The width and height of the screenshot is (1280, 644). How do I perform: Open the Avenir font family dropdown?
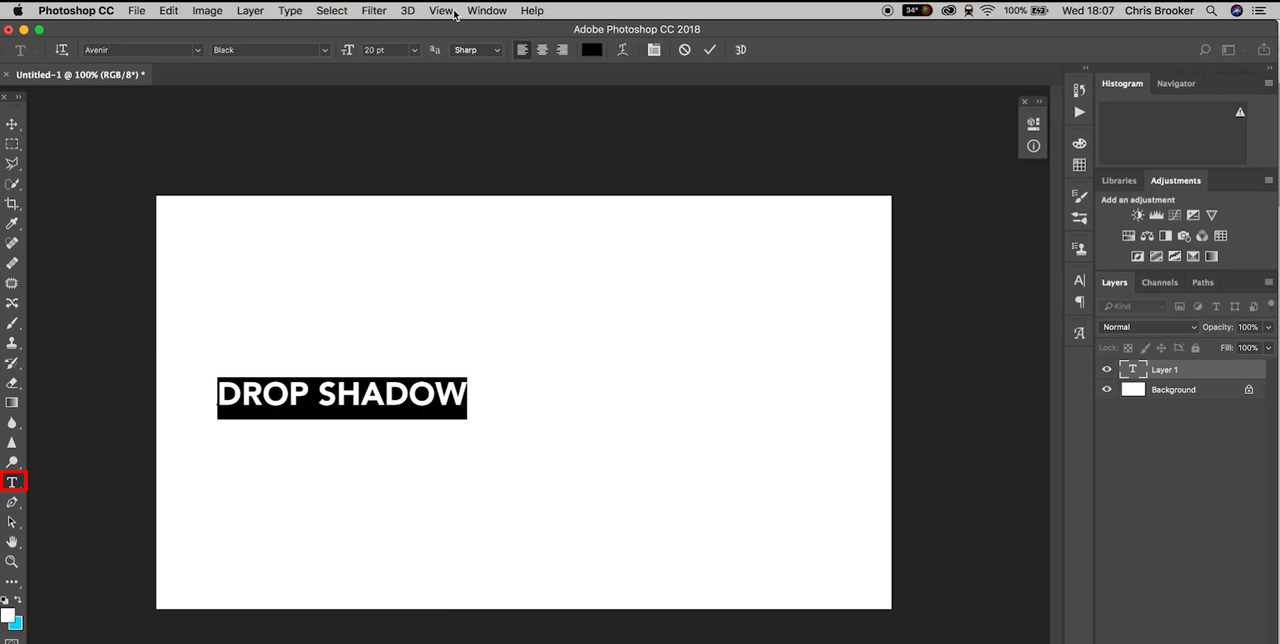pos(142,50)
